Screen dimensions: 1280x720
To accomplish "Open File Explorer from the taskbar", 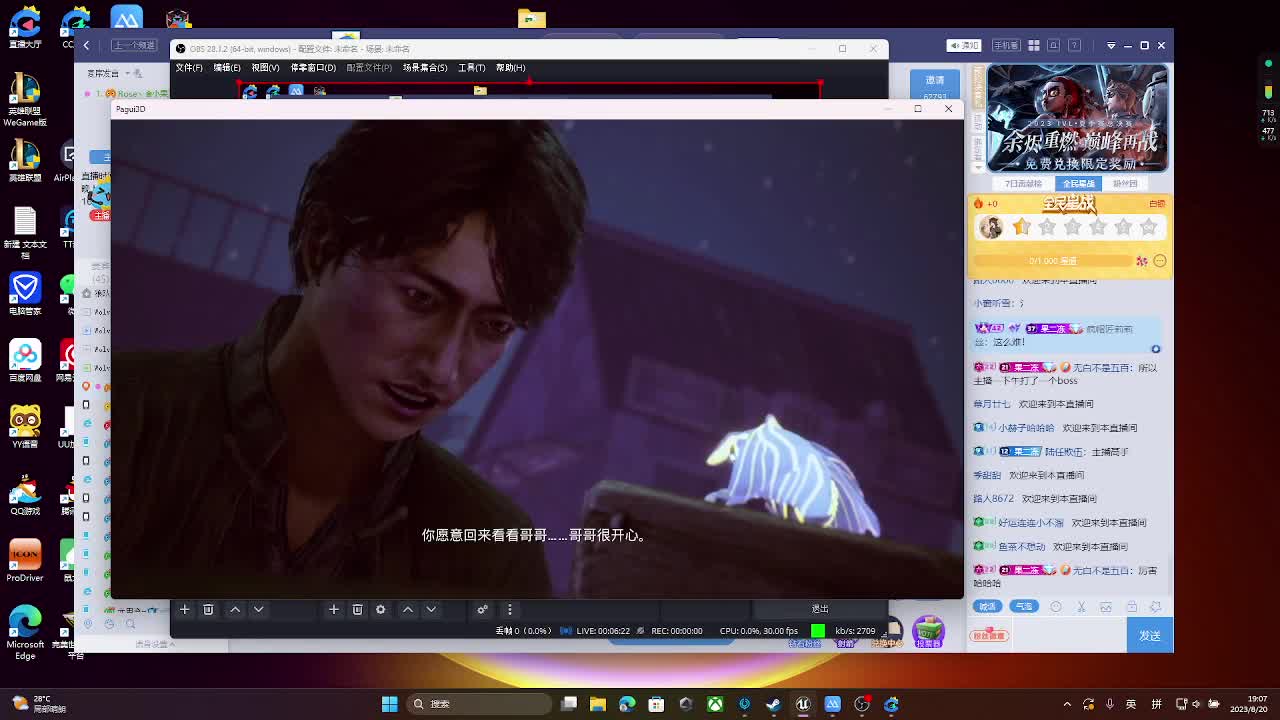I will [x=598, y=704].
